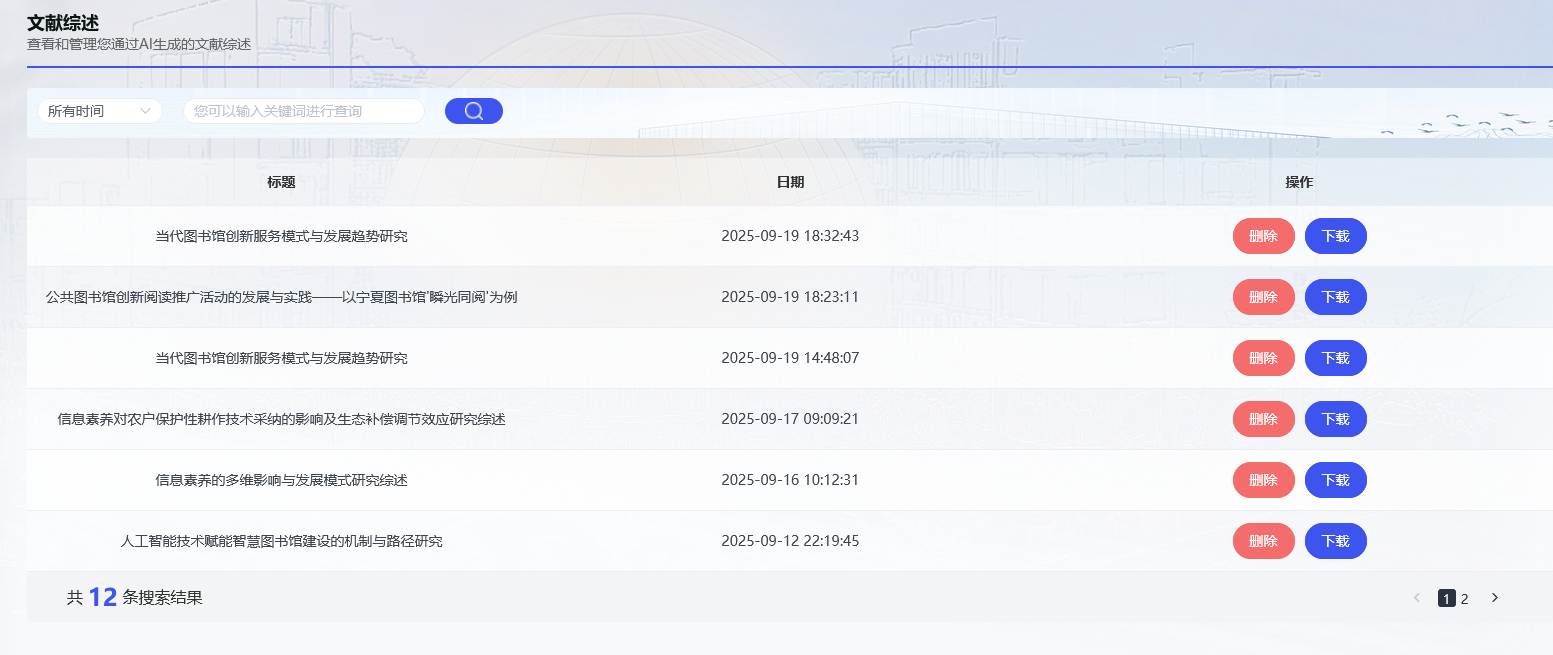Select page 1 in pagination
Screen dimensions: 1553x655
click(1446, 599)
